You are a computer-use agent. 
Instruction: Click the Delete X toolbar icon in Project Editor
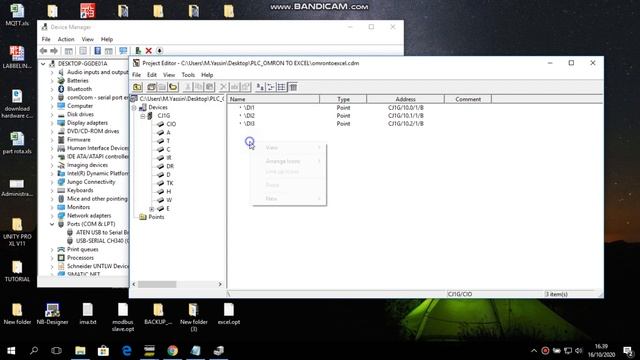(223, 87)
